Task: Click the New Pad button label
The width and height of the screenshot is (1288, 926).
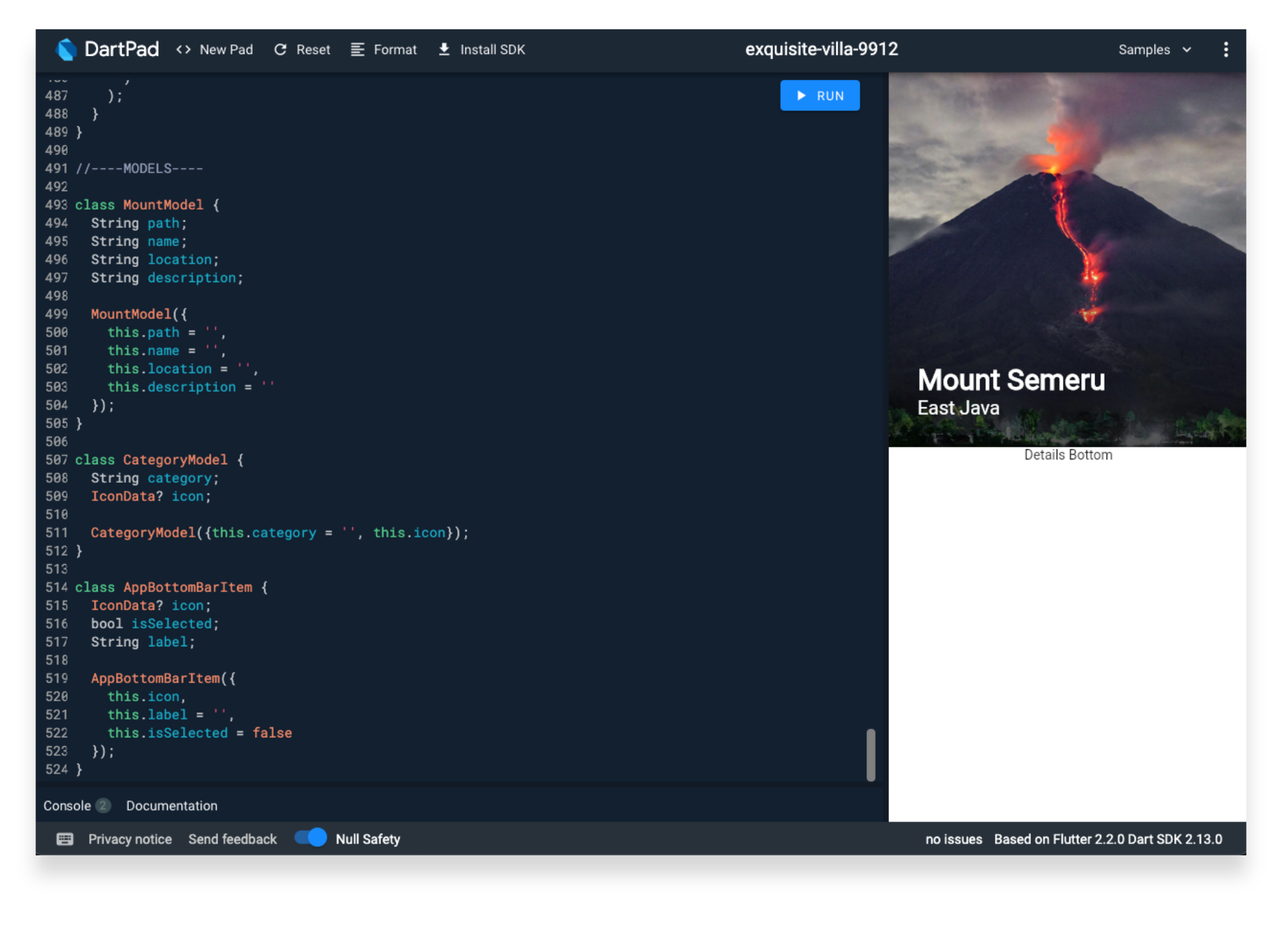Action: tap(226, 50)
